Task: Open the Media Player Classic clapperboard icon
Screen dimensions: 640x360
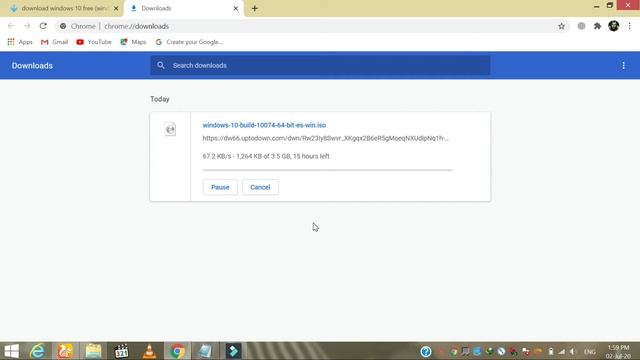Action: (121, 351)
